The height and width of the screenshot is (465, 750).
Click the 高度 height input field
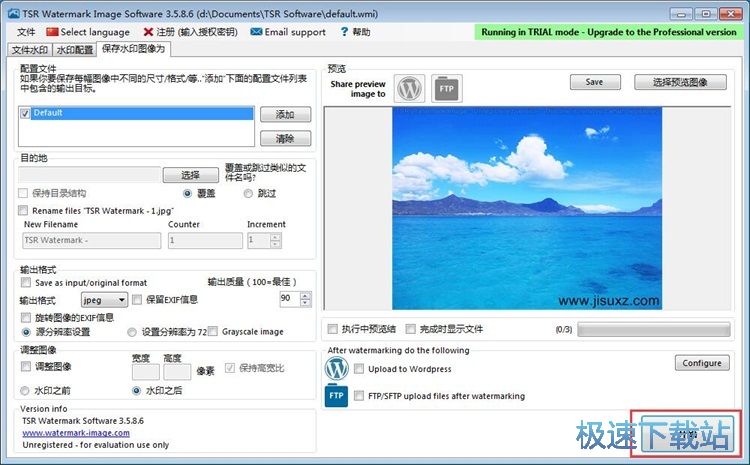click(177, 372)
